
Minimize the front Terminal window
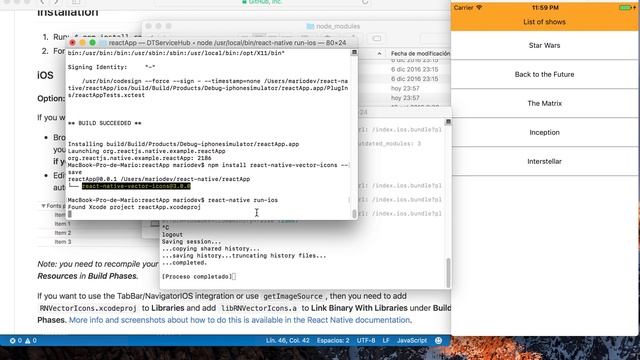(82, 42)
